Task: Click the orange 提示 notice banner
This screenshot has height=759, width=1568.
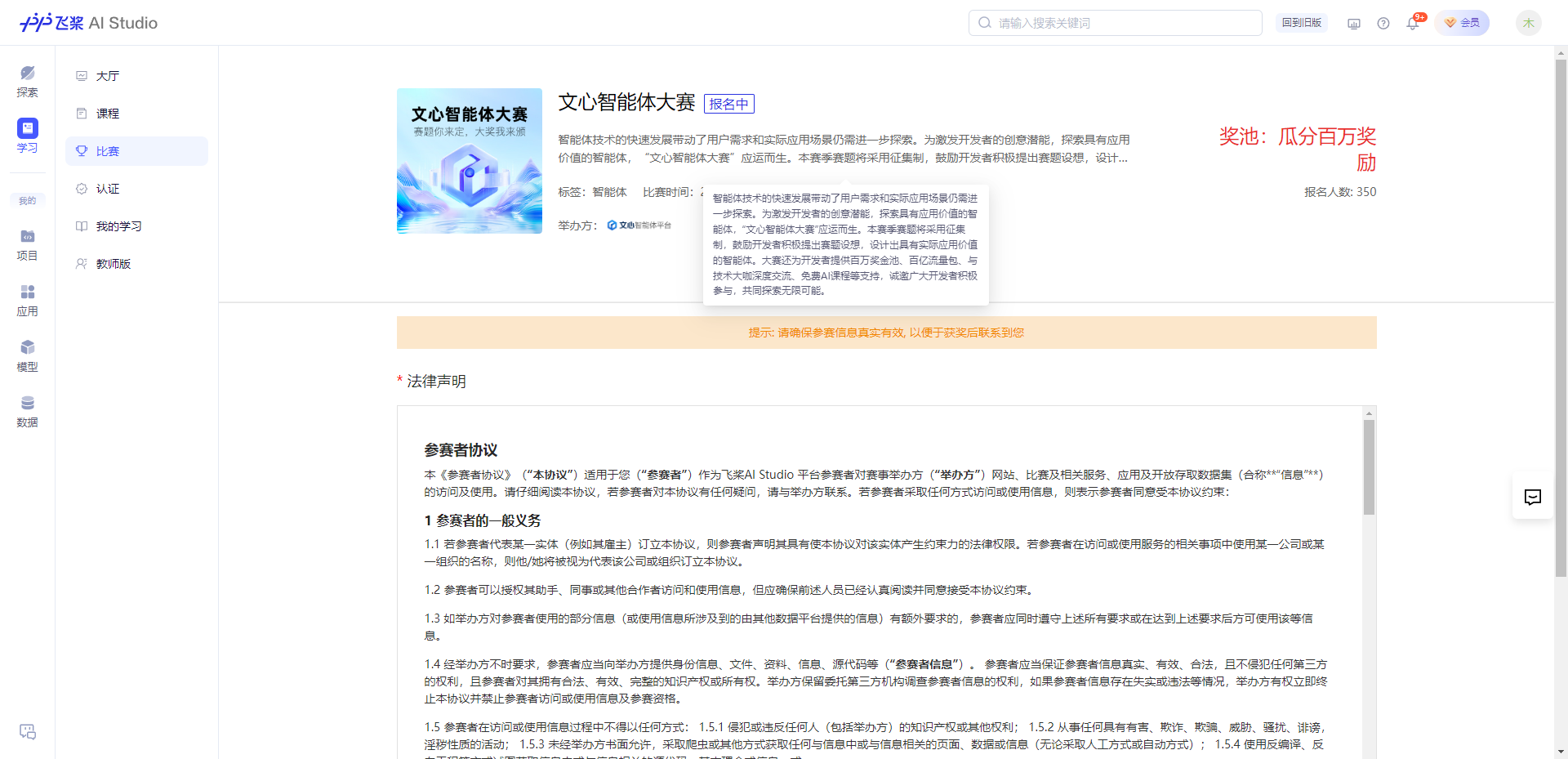Action: [887, 333]
